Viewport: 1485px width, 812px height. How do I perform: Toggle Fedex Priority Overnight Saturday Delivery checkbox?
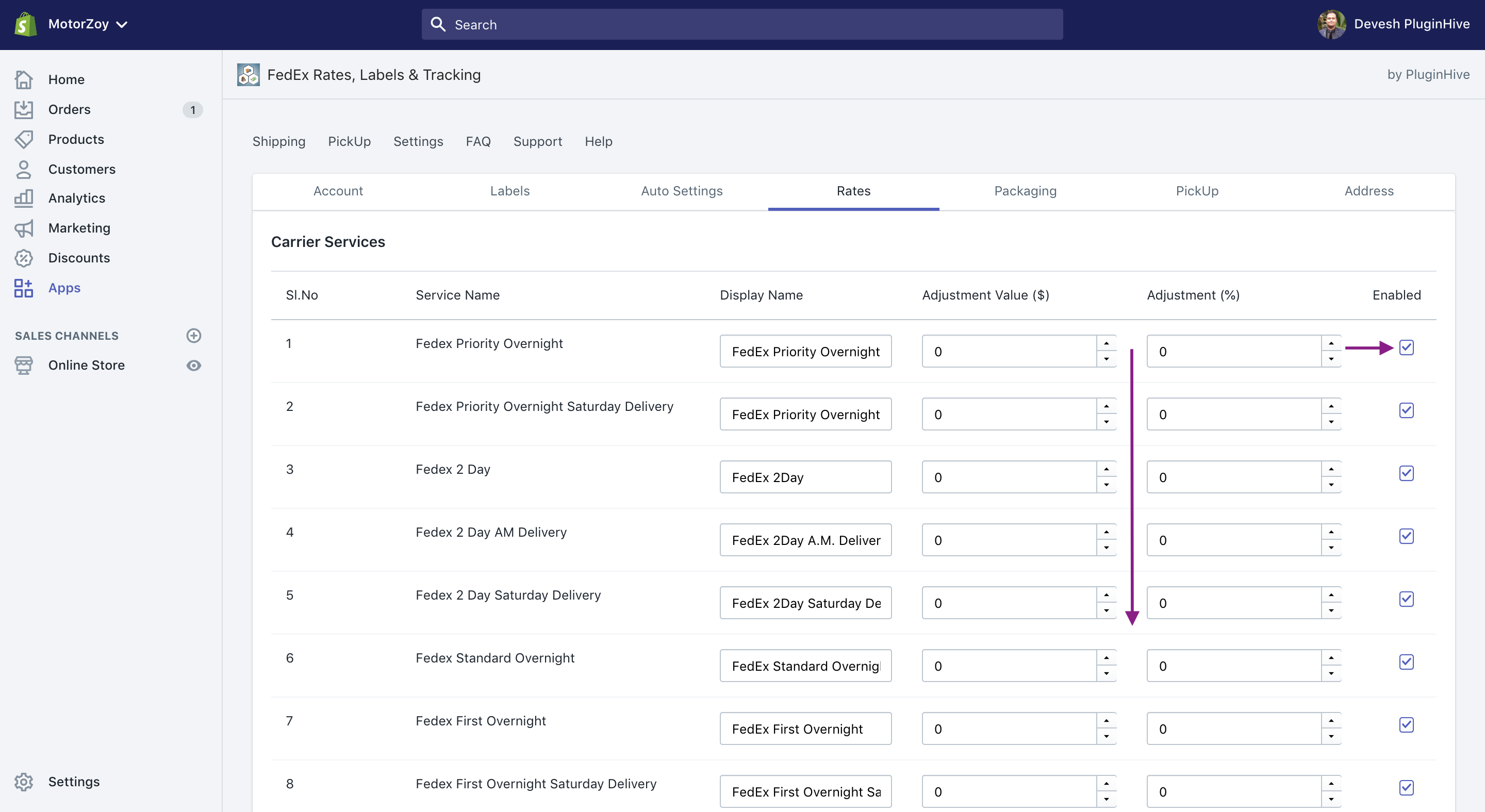pos(1407,410)
